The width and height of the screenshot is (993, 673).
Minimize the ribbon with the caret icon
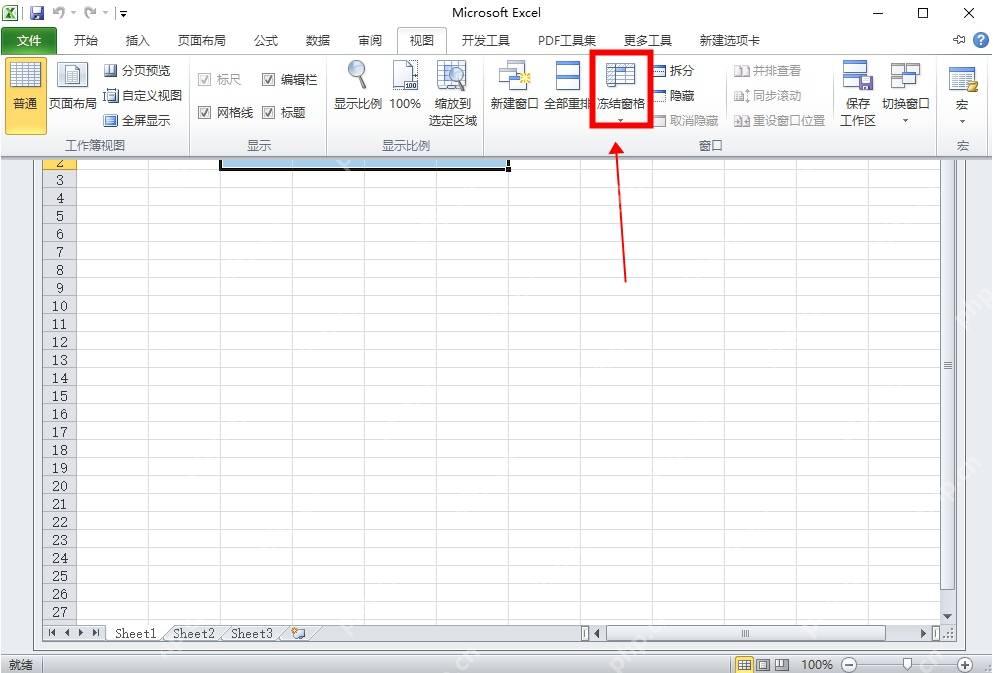coord(959,41)
